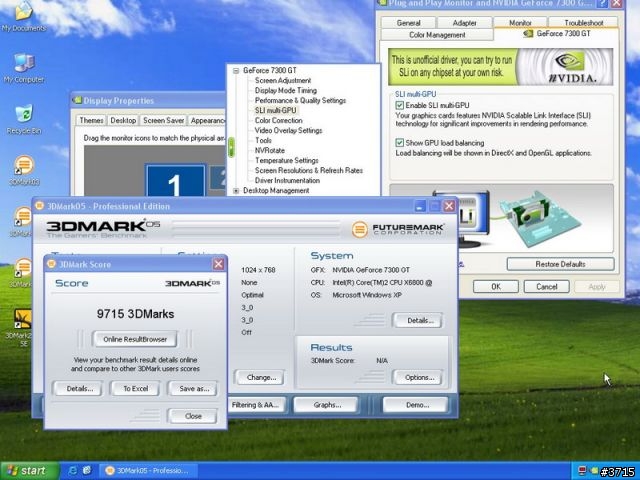Select Screen Resolutions & Refresh Rates item
Viewport: 640px width, 480px height.
309,170
